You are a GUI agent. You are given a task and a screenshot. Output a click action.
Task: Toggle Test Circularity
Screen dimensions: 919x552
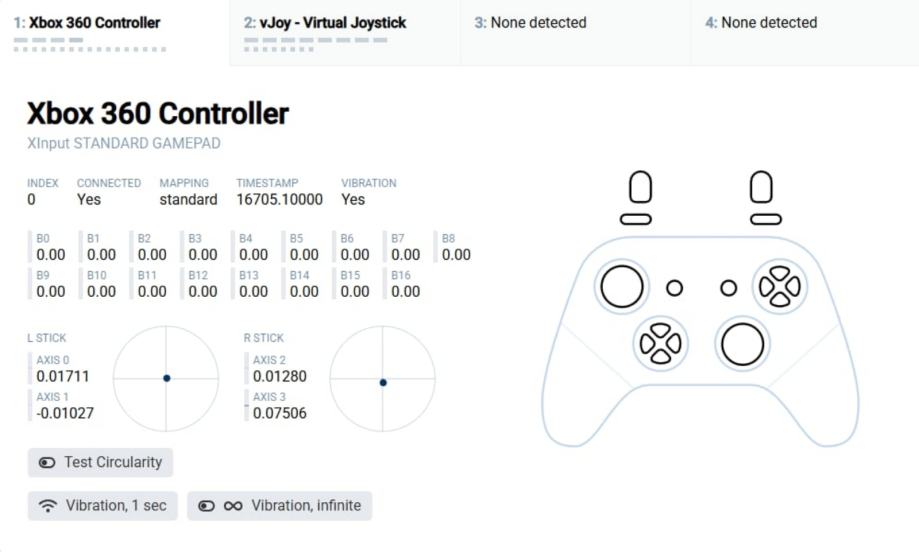tap(100, 462)
